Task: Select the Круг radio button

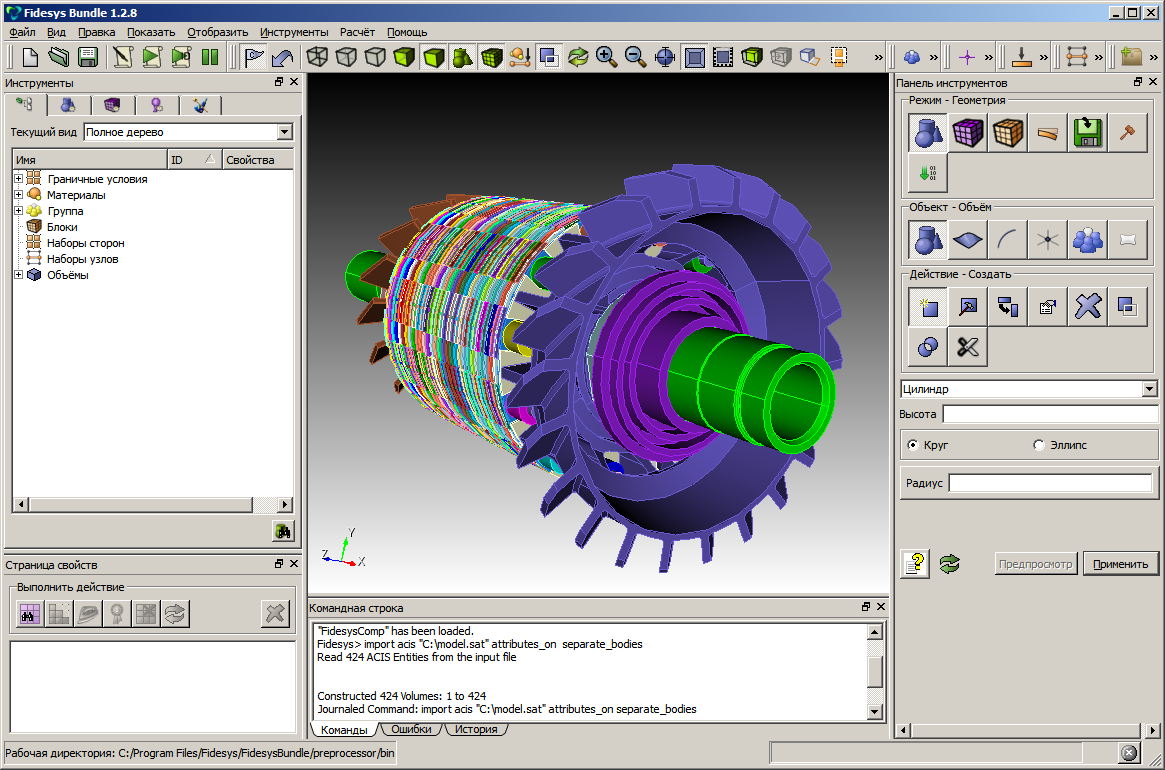Action: [x=912, y=445]
